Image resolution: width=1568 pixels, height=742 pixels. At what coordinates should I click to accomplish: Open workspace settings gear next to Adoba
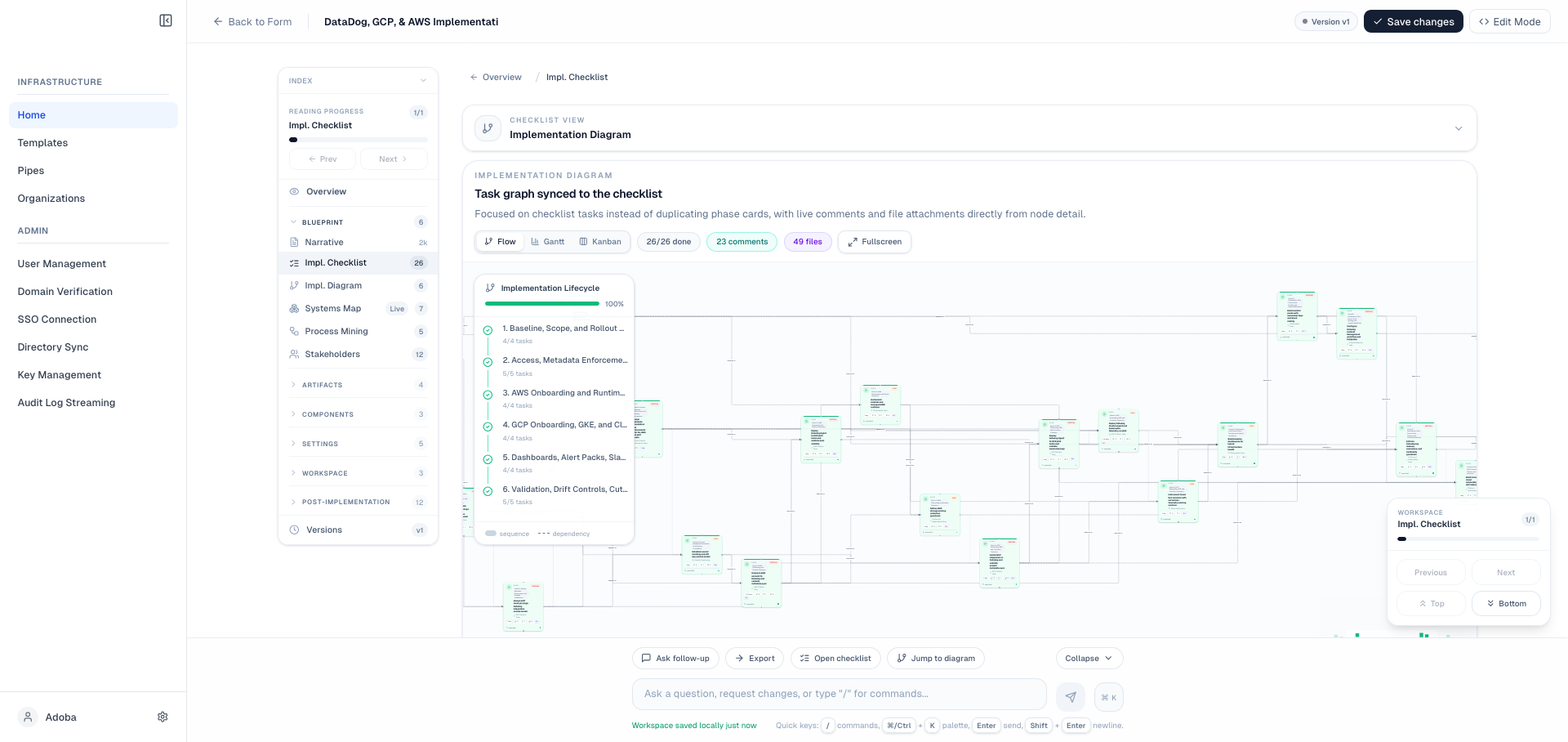pyautogui.click(x=162, y=717)
